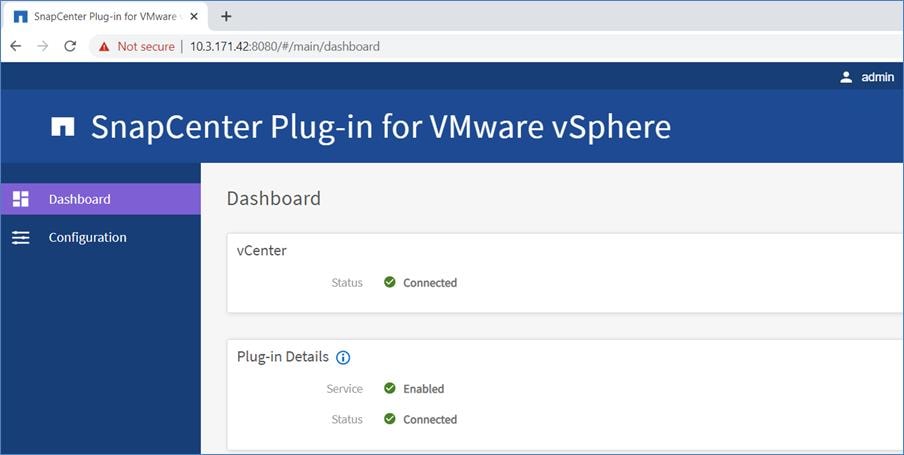Click the Plug-in Details card title
Viewport: 904px width, 455px height.
(x=282, y=357)
